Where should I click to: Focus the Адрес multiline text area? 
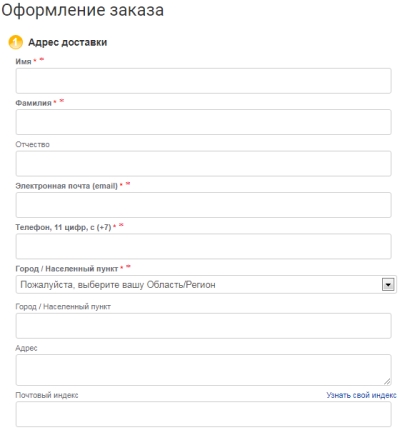[x=203, y=370]
